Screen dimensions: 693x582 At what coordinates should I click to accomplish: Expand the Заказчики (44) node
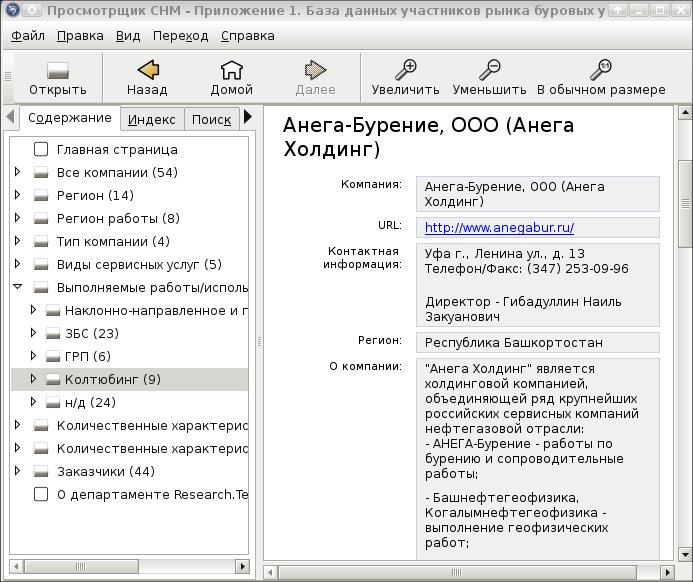tap(17, 470)
